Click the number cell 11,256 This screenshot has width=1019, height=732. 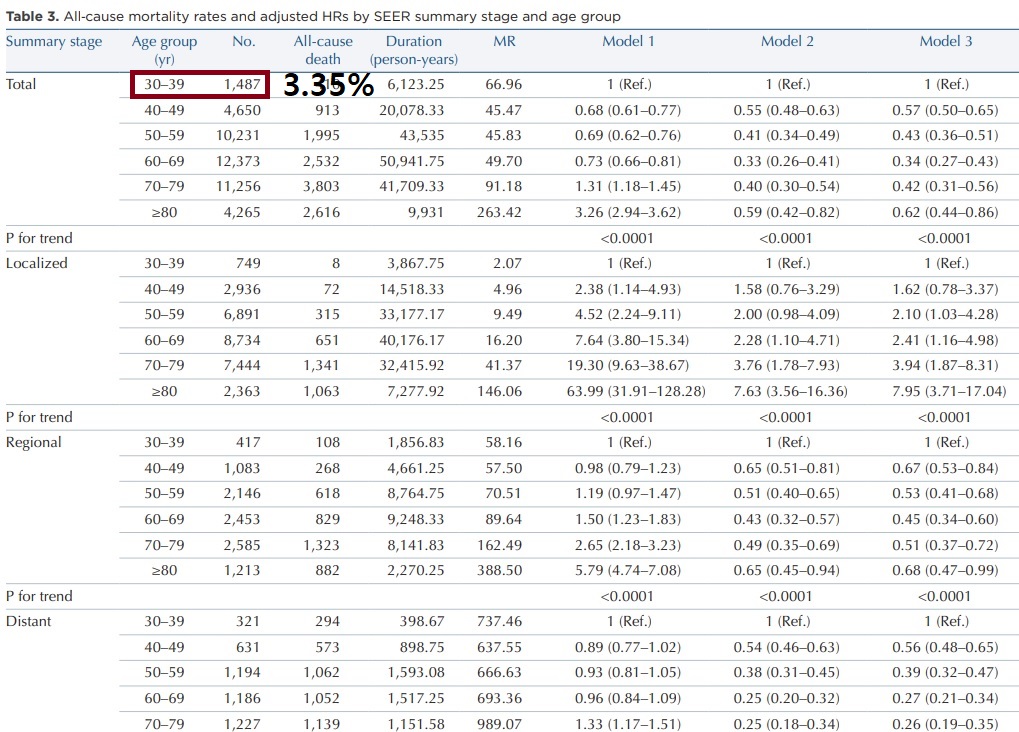pyautogui.click(x=238, y=187)
